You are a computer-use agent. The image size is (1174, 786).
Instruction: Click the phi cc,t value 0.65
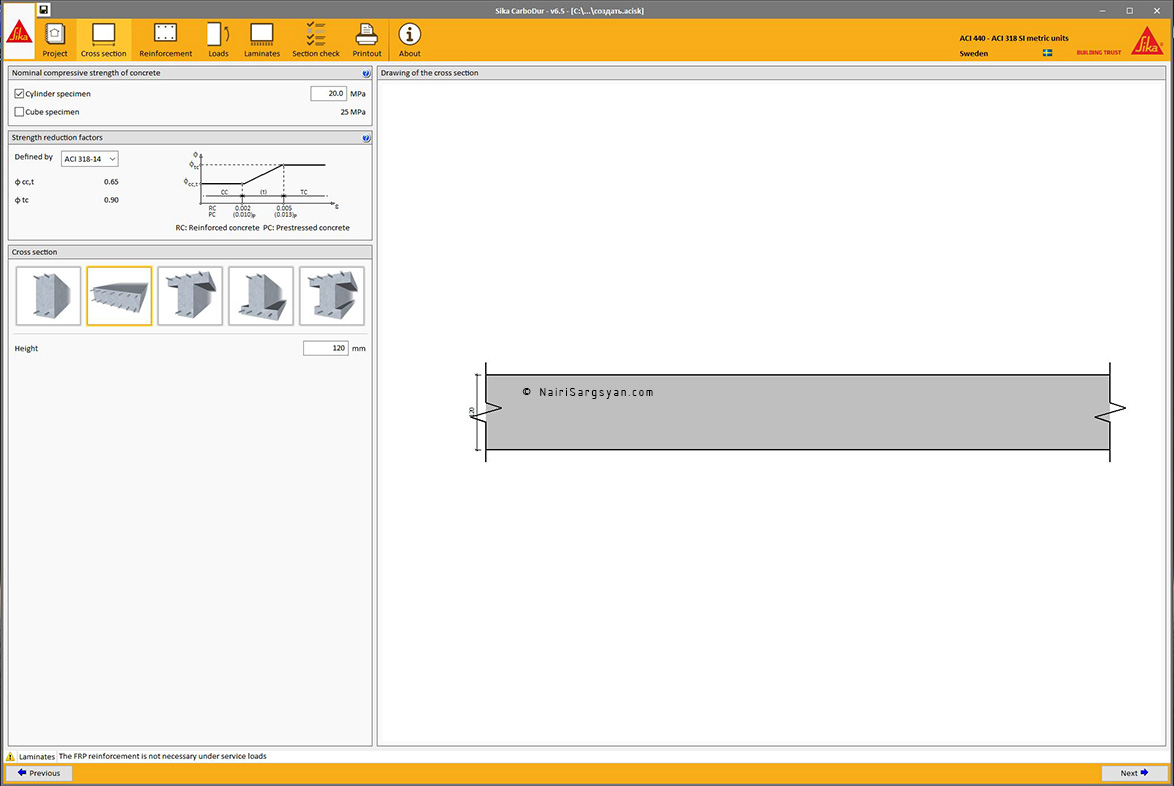point(111,182)
